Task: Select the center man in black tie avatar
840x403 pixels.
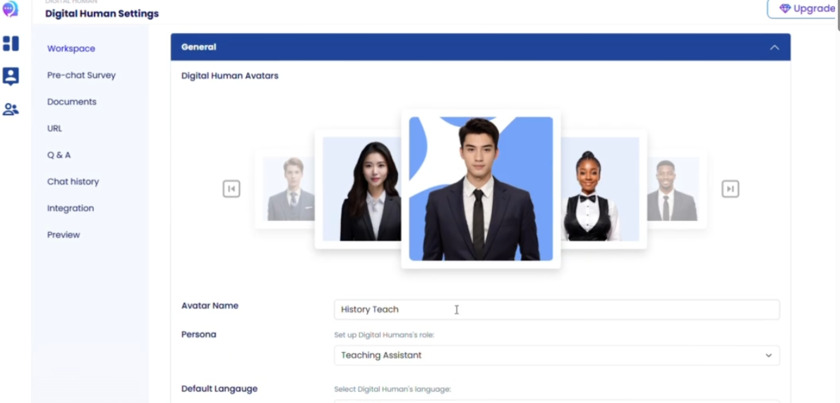Action: pyautogui.click(x=481, y=189)
